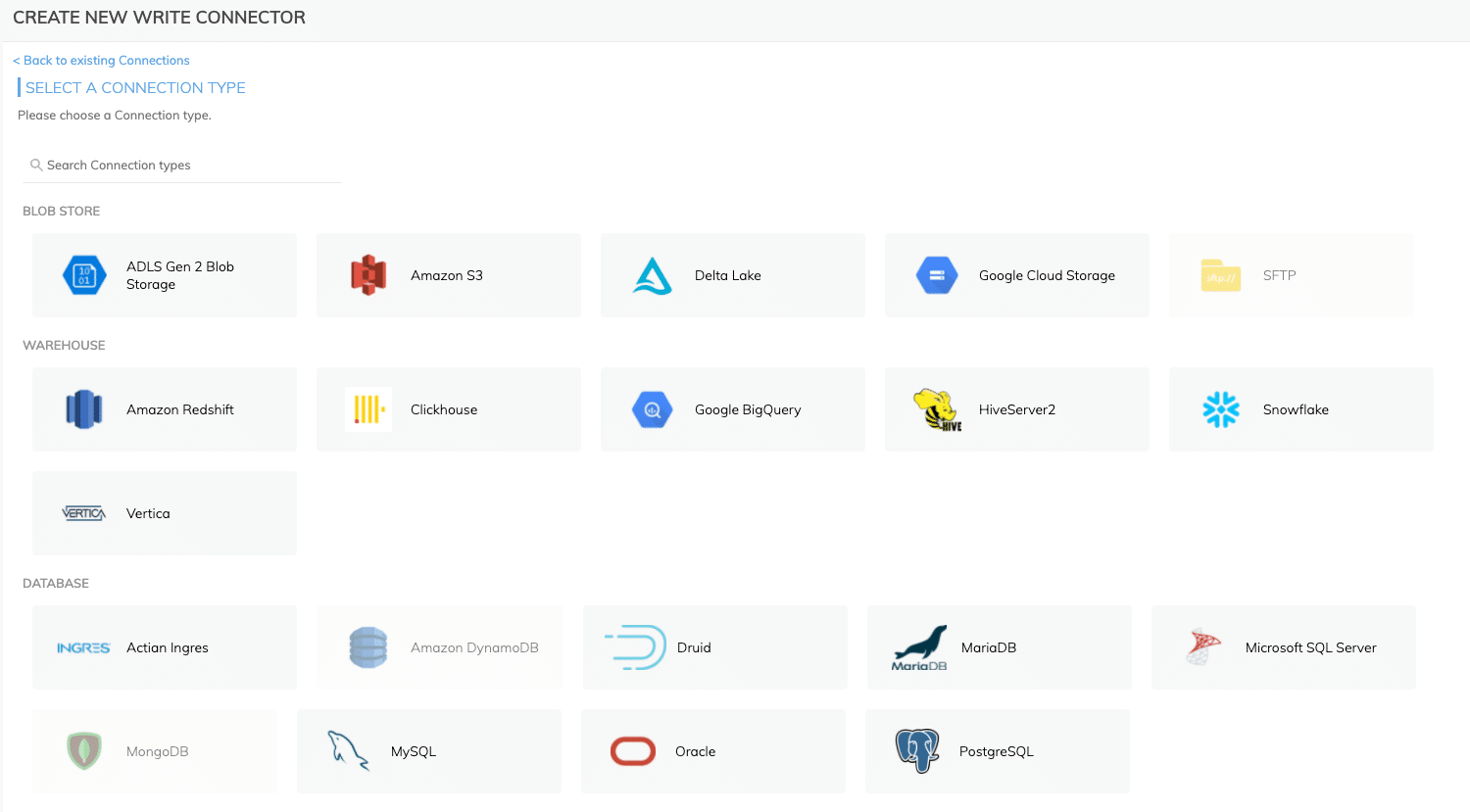This screenshot has height=812, width=1470.
Task: Choose the Microsoft SQL Server icon
Action: click(1203, 647)
